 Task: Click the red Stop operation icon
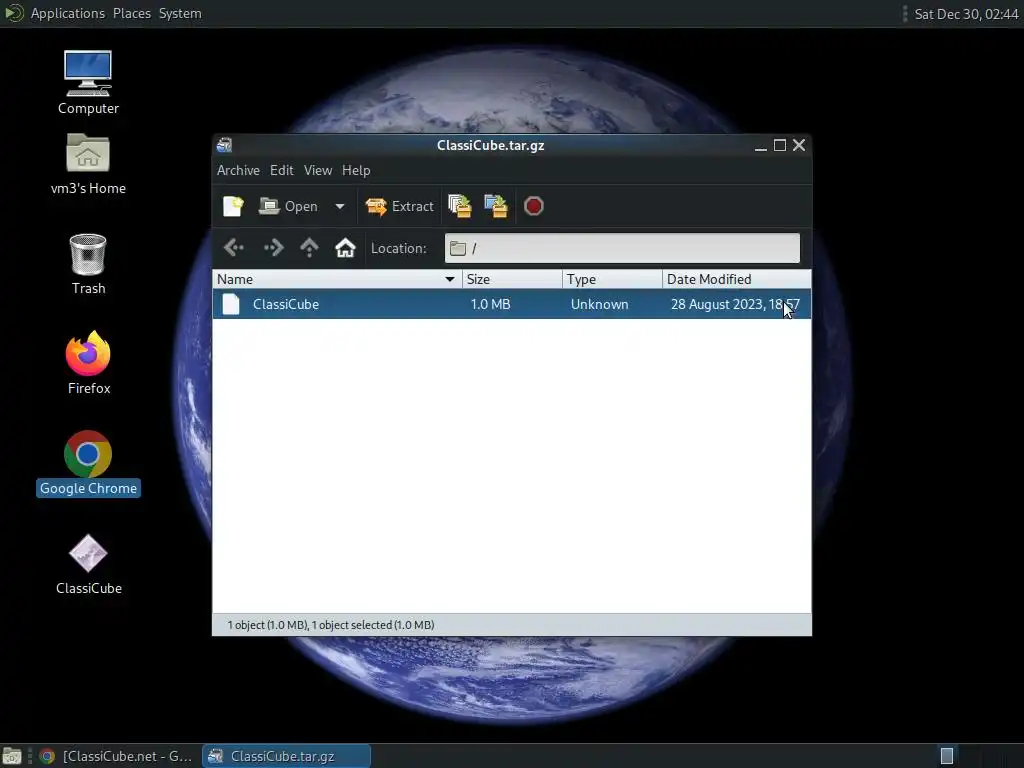[534, 206]
